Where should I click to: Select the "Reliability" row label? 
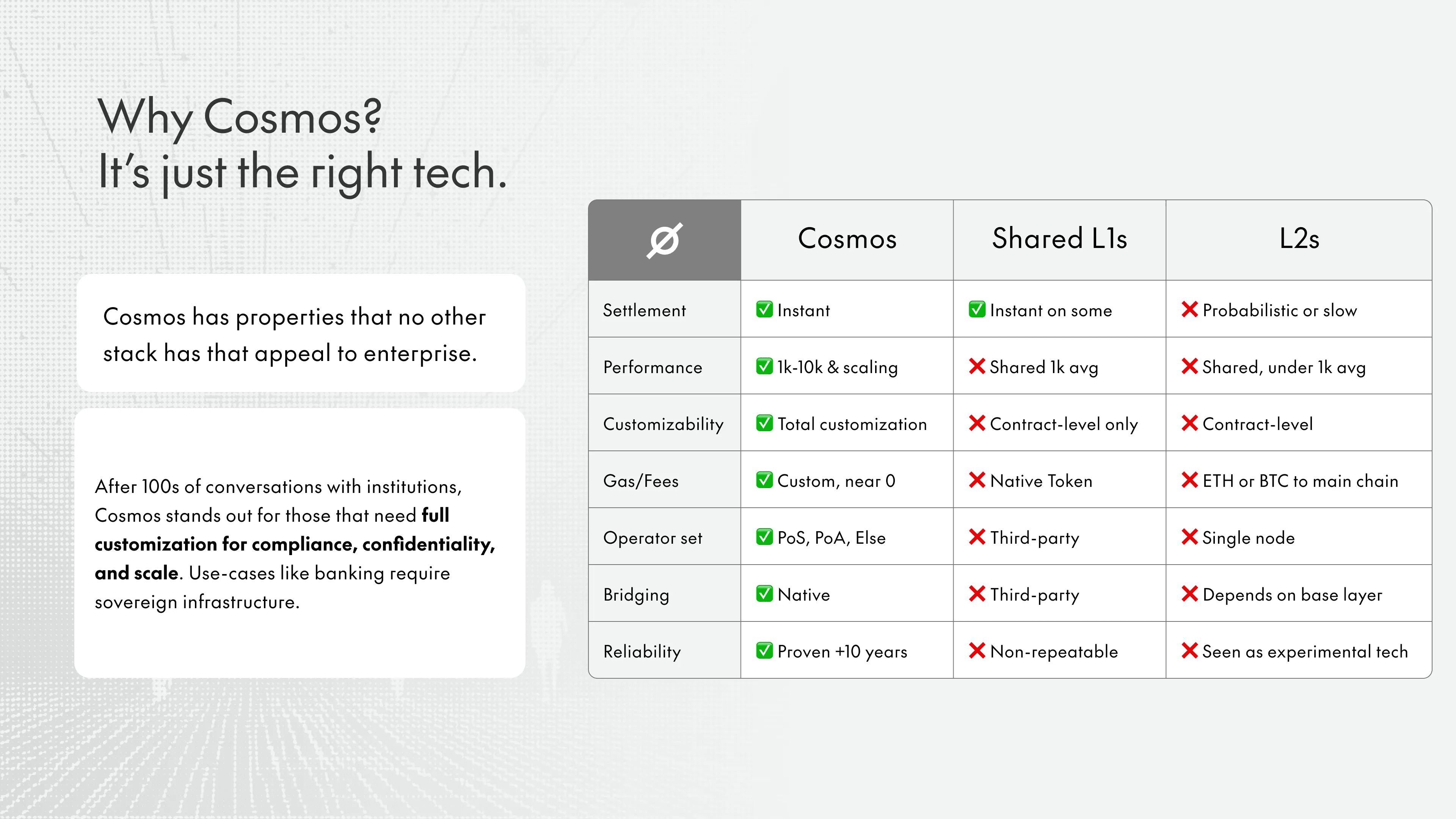(x=642, y=652)
